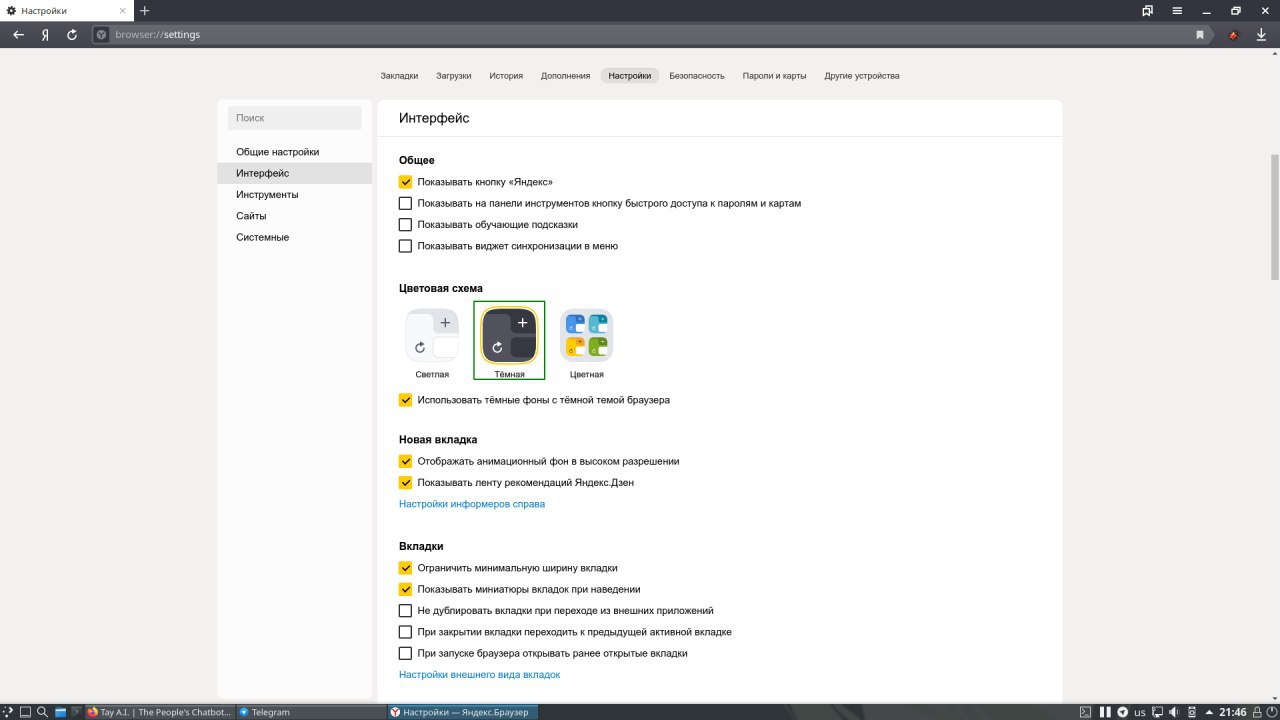The height and width of the screenshot is (720, 1280).
Task: Toggle 'Показывать миниатюры вкладок при наведении'
Action: 405,589
